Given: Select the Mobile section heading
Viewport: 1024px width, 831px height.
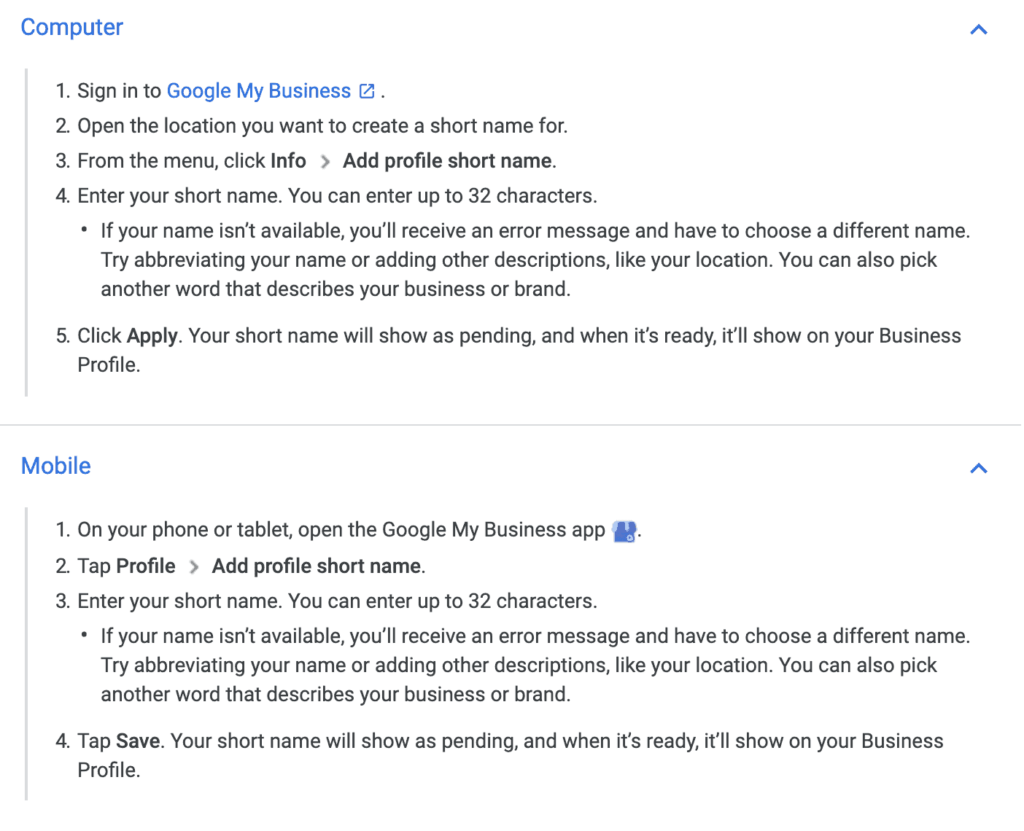Looking at the screenshot, I should (55, 466).
